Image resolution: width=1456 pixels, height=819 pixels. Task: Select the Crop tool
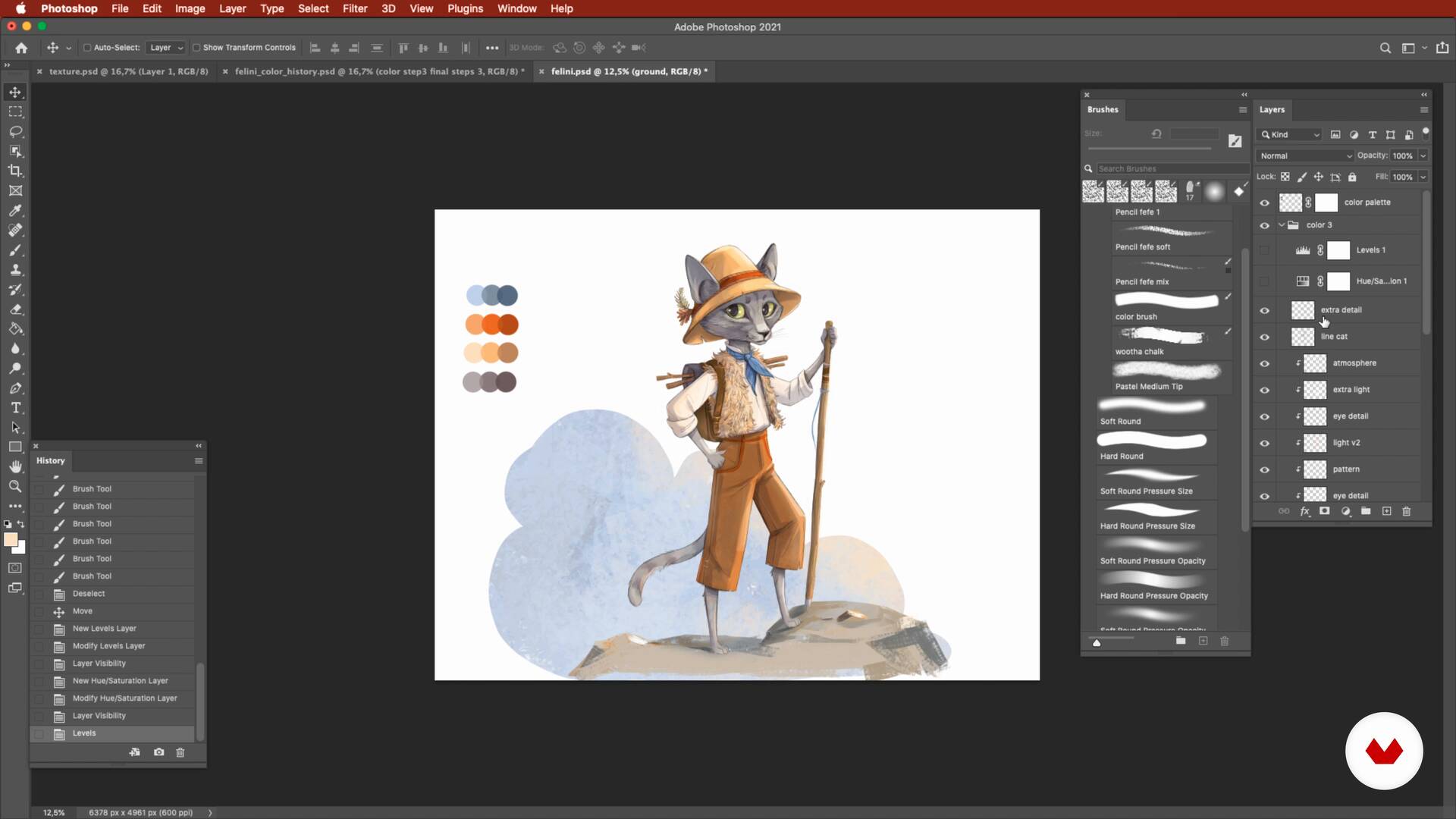tap(15, 171)
